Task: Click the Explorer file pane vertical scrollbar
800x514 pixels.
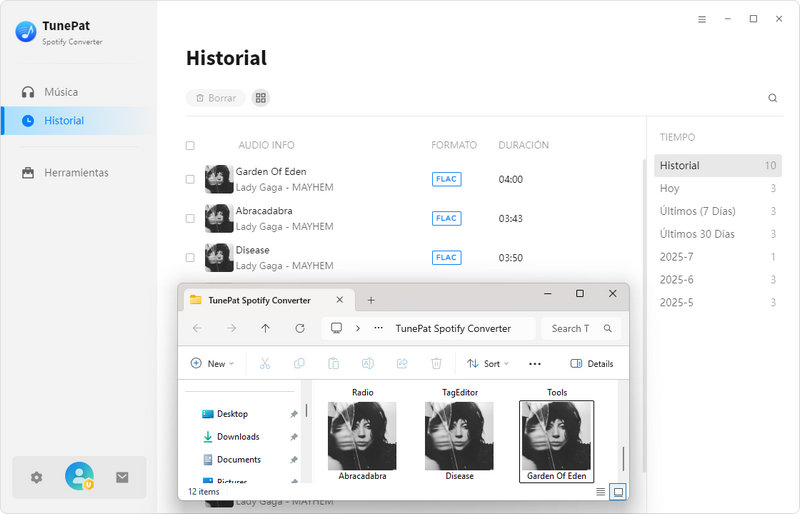Action: (x=623, y=459)
